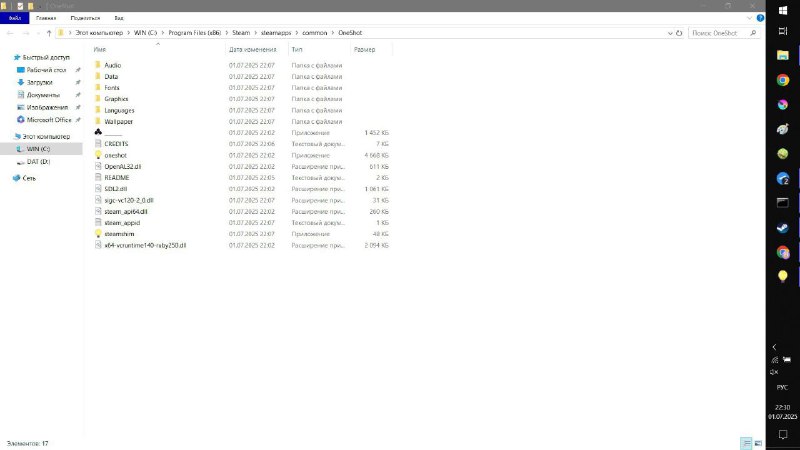Go to common in breadcrumb
The image size is (800, 450).
pyautogui.click(x=314, y=33)
